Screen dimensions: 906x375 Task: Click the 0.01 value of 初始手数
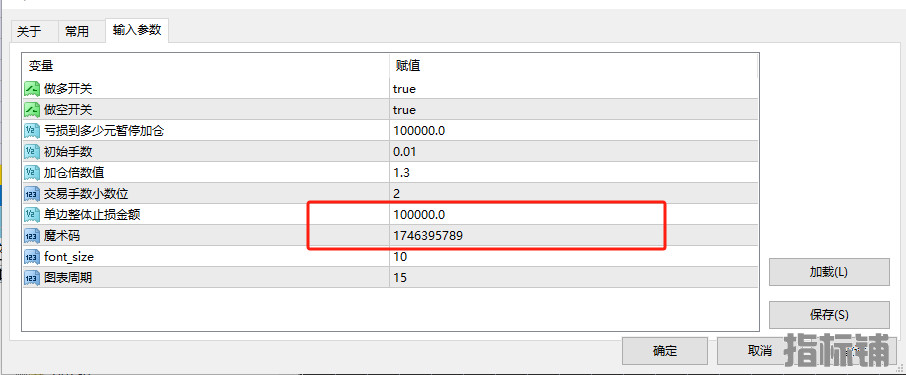point(404,152)
